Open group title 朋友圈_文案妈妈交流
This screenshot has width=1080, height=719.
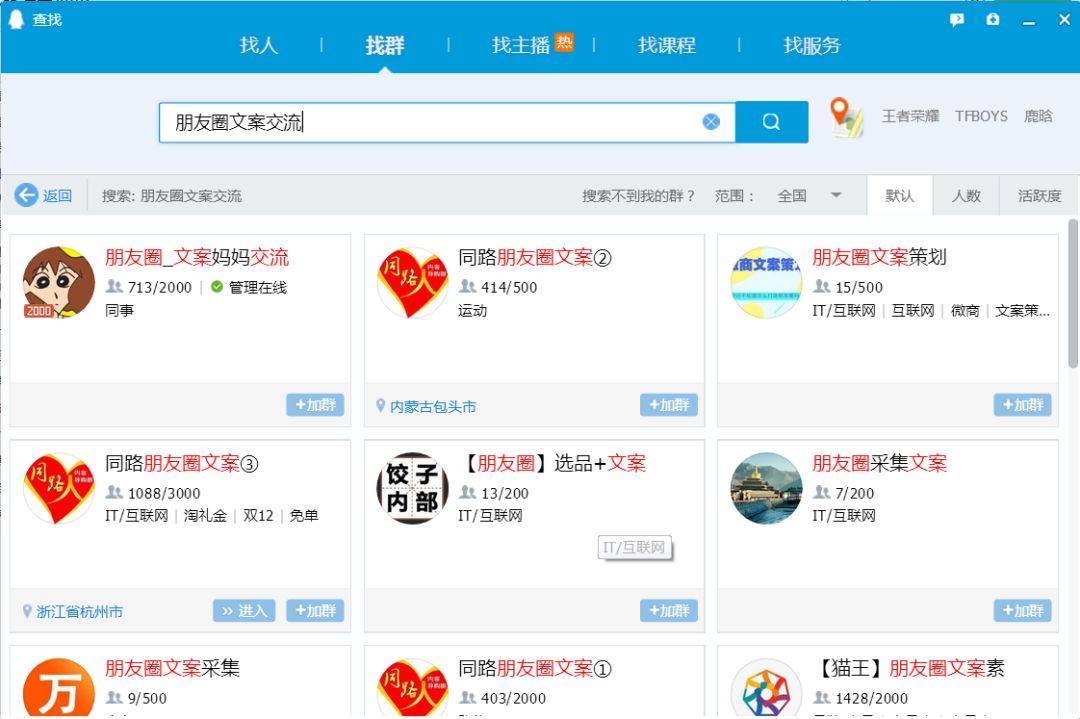tap(197, 258)
